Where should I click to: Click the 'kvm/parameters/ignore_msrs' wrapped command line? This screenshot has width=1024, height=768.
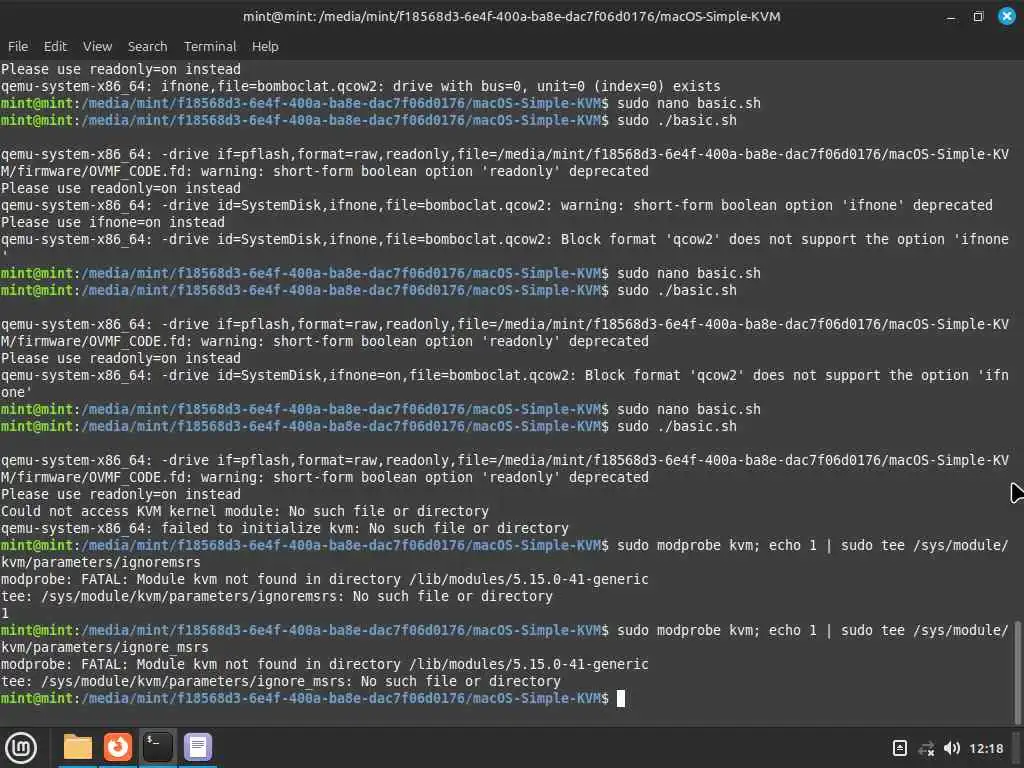point(104,647)
